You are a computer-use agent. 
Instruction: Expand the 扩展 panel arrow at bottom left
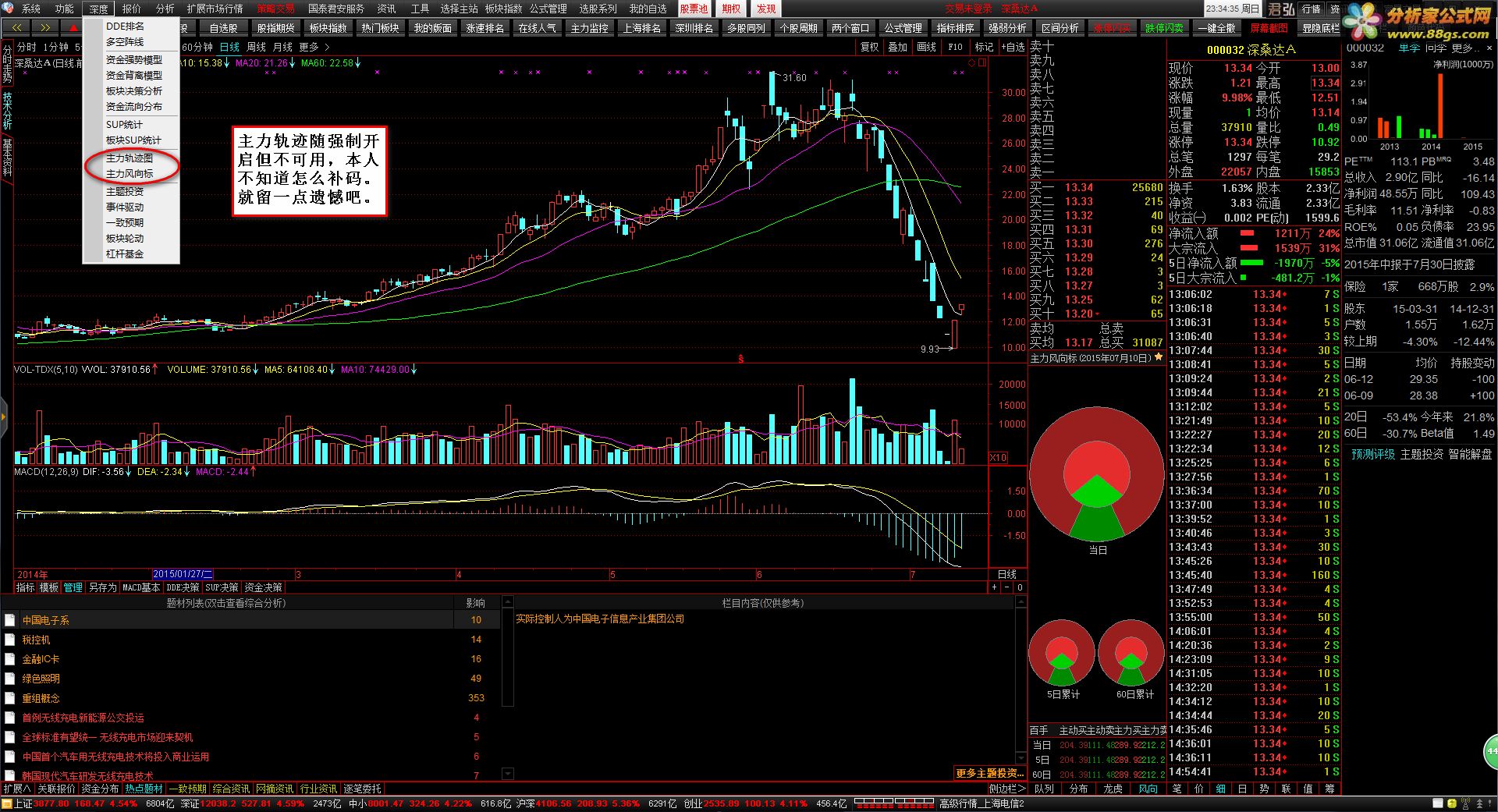click(17, 789)
